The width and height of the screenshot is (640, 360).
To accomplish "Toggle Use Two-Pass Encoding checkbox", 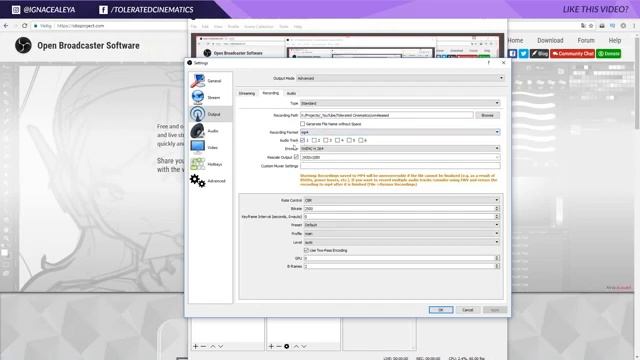I will click(x=306, y=250).
